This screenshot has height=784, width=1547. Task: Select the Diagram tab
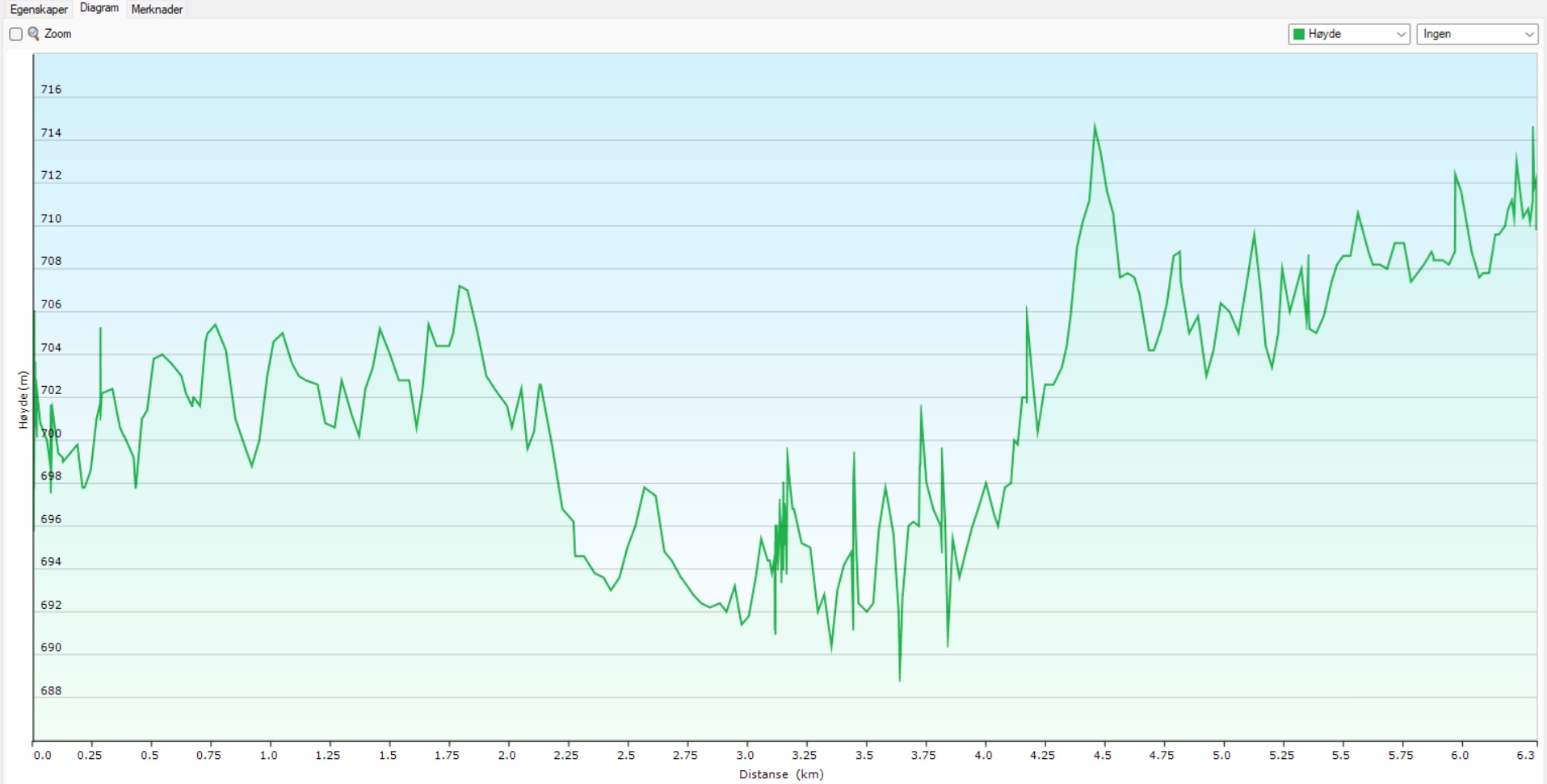coord(99,8)
